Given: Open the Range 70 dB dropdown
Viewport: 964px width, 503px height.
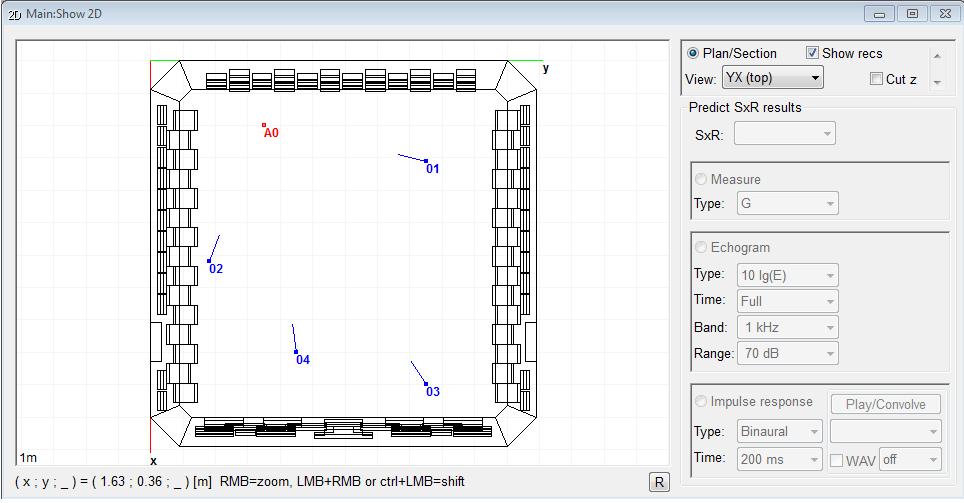Looking at the screenshot, I should [788, 354].
